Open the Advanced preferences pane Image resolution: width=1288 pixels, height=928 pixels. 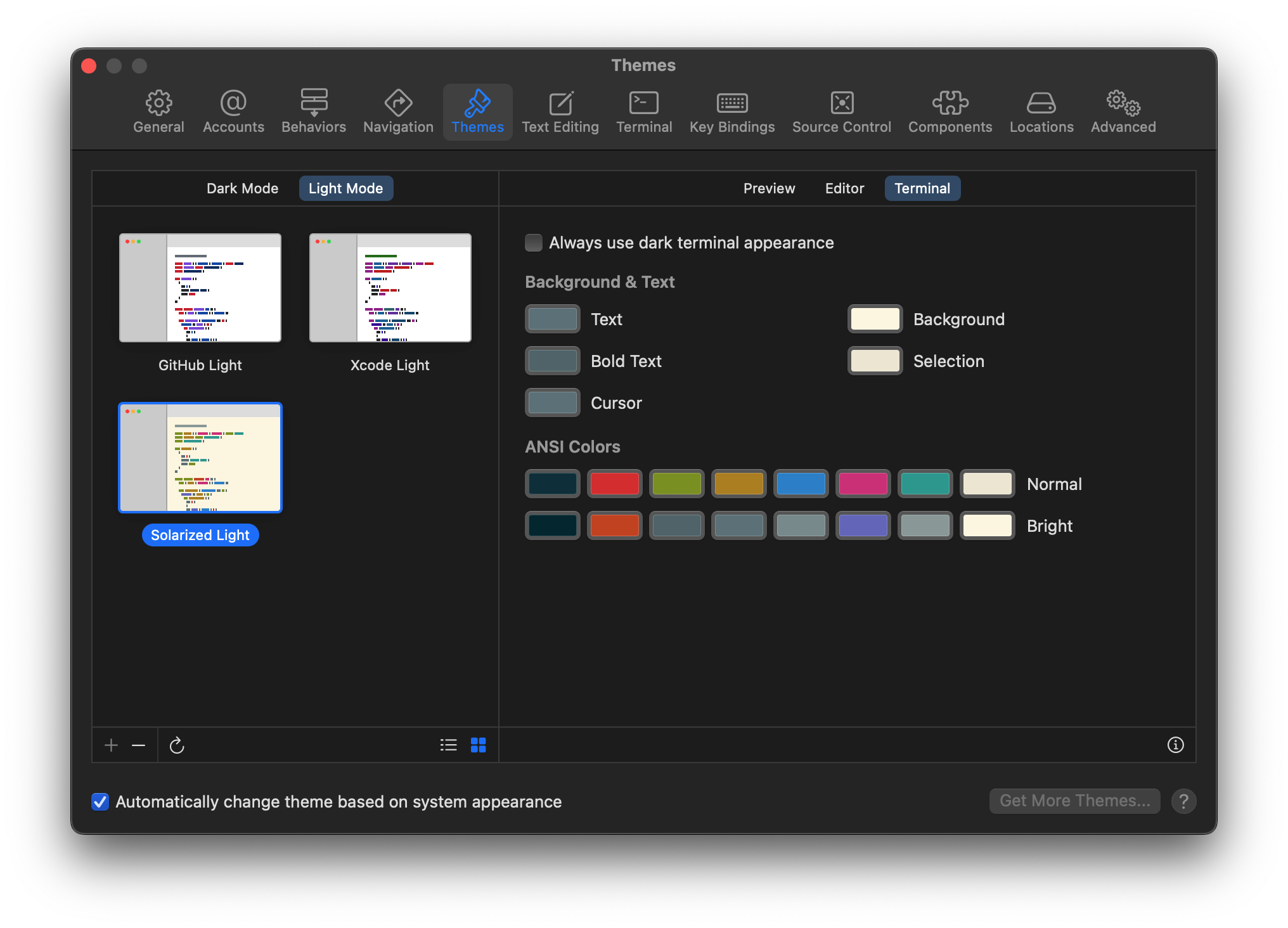[1123, 112]
